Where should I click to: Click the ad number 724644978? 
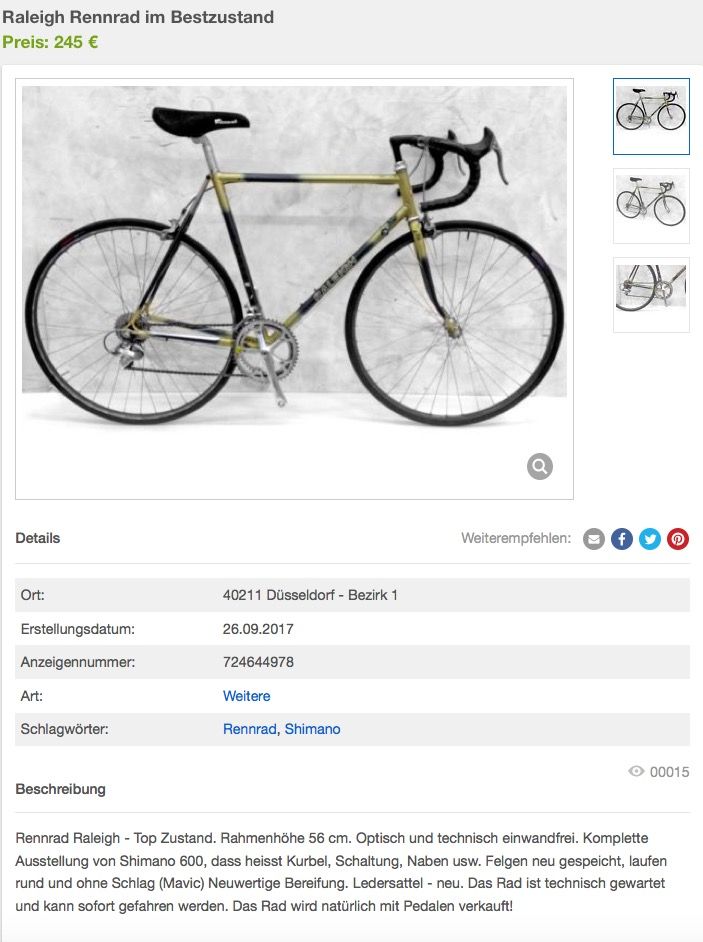(258, 662)
